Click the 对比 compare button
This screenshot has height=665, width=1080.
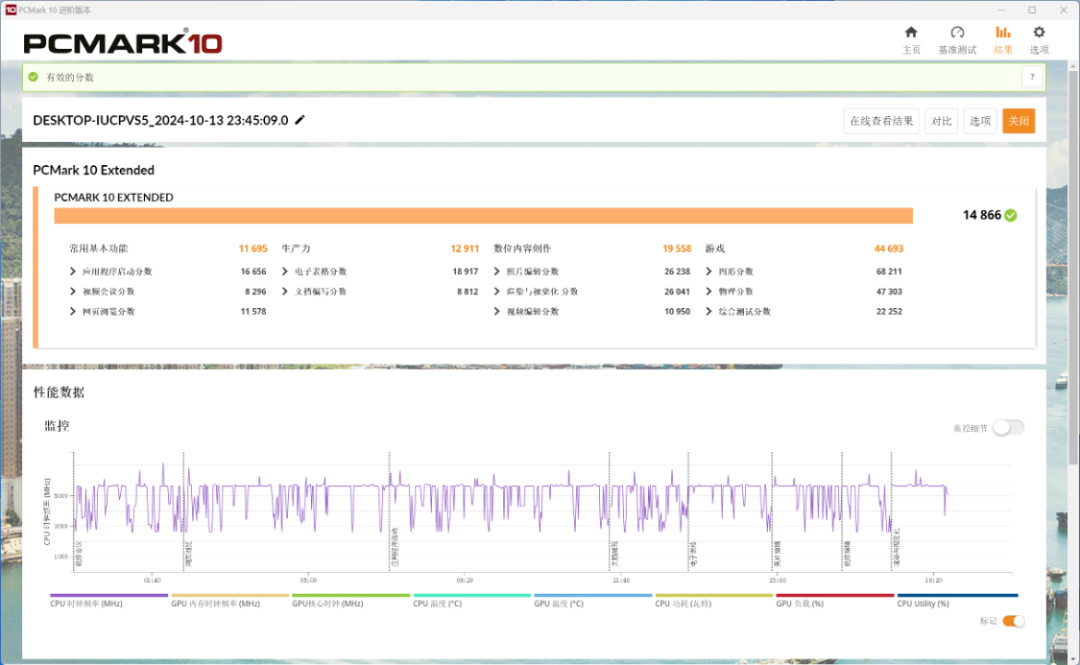point(941,121)
